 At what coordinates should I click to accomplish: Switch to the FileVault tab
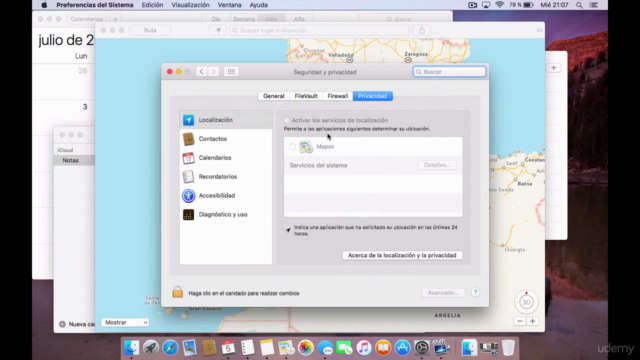[306, 96]
